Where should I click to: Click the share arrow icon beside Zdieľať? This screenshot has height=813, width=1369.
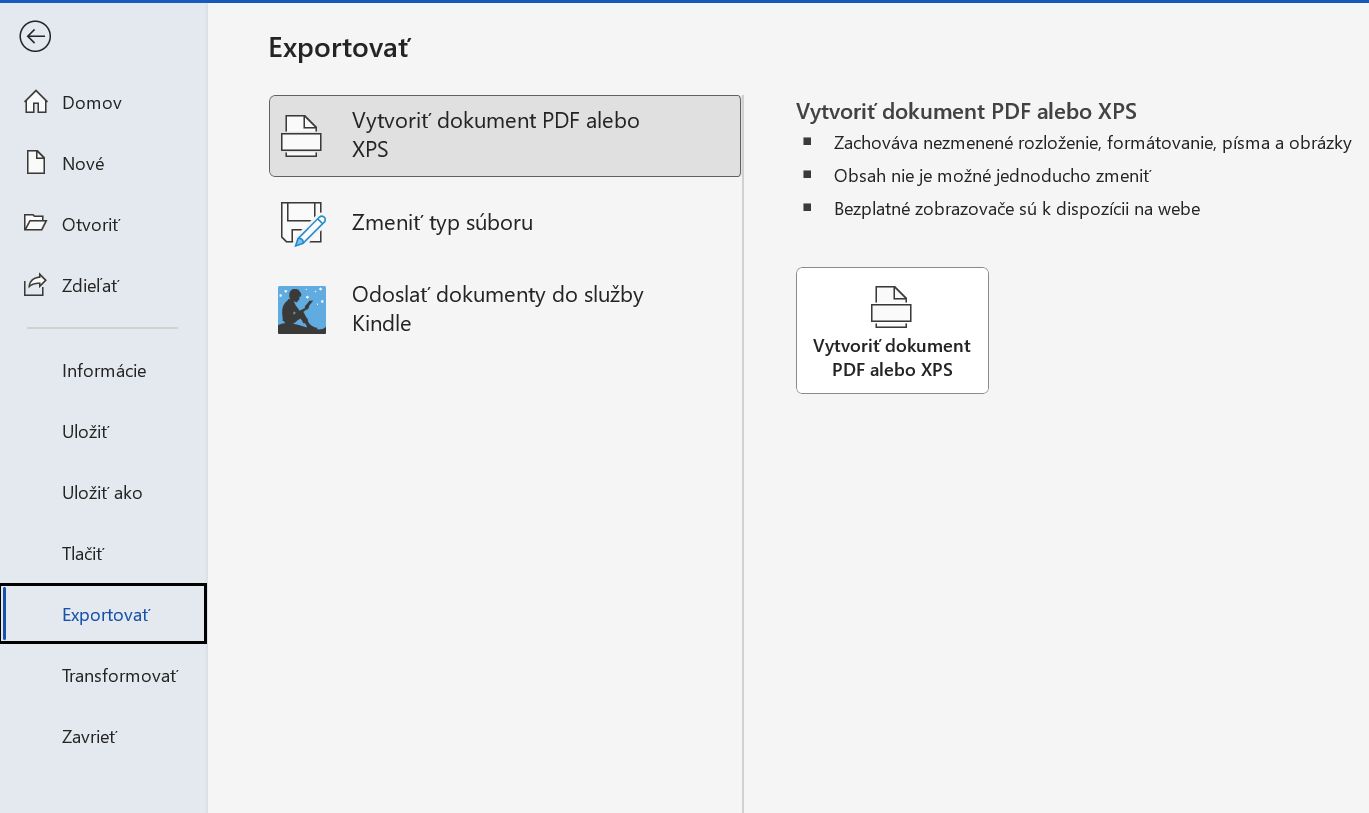tap(36, 285)
